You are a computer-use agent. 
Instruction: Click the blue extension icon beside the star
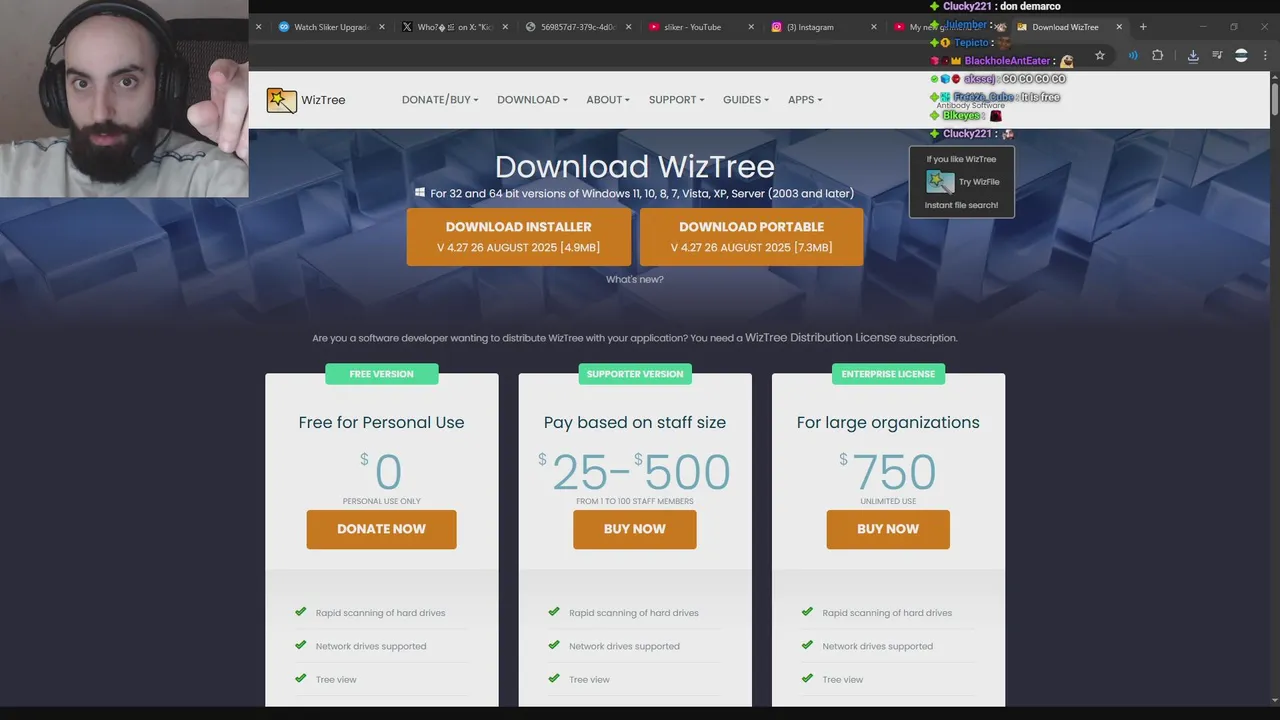point(1133,56)
